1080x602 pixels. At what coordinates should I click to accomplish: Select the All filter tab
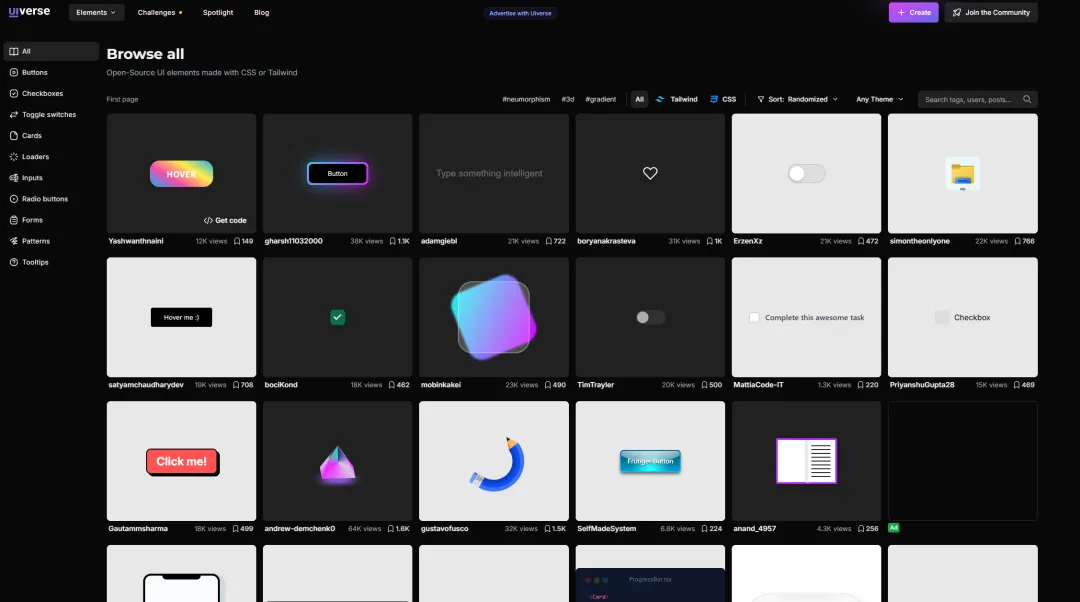(x=639, y=99)
